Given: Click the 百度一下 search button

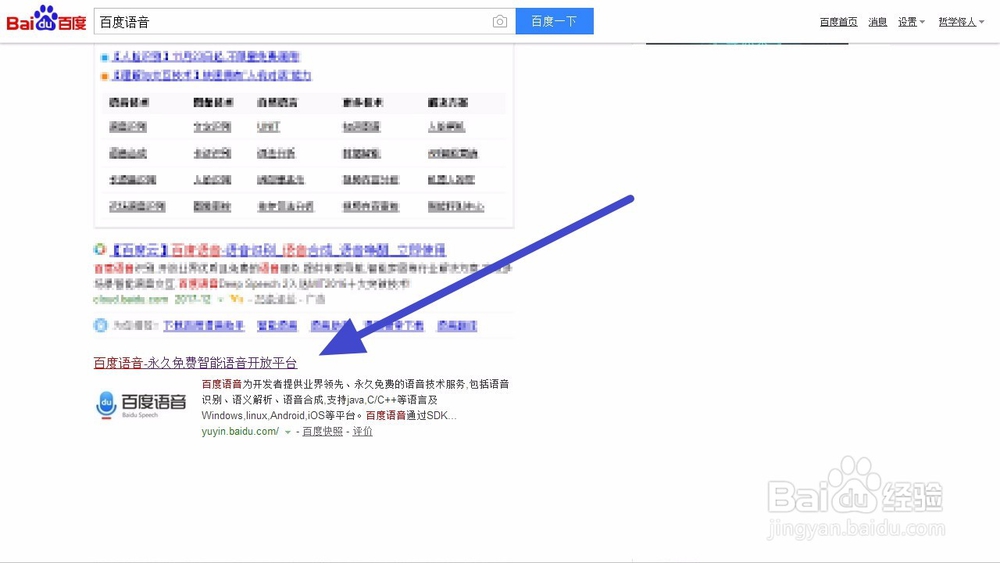Looking at the screenshot, I should pyautogui.click(x=554, y=21).
